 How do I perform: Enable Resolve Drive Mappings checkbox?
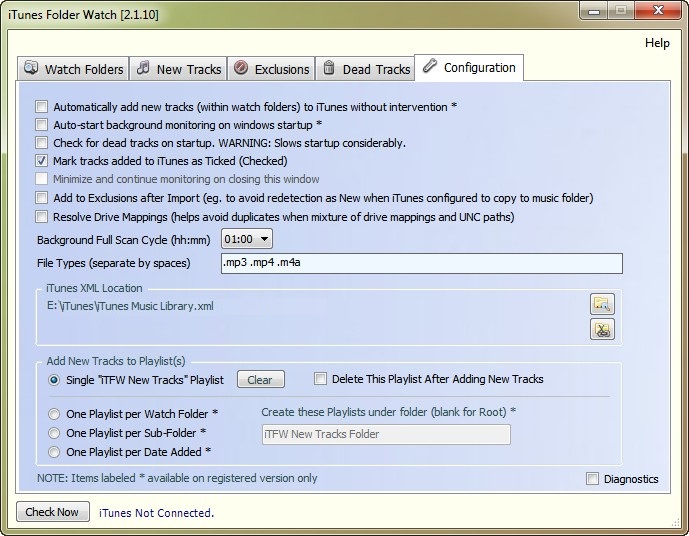tap(42, 216)
